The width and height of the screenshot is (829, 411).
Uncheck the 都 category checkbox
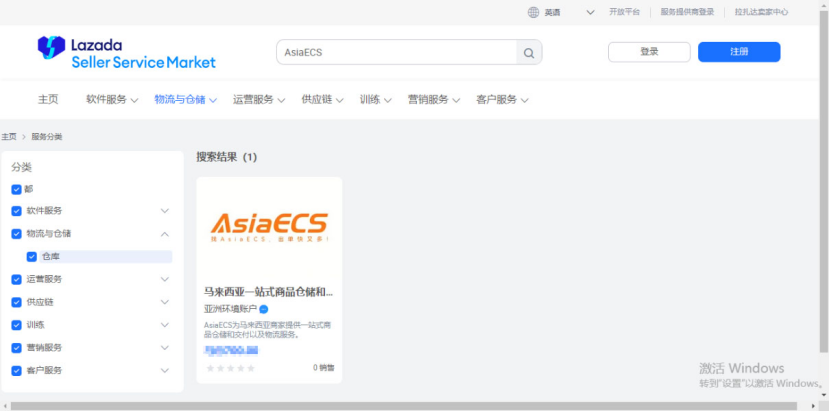coord(16,189)
